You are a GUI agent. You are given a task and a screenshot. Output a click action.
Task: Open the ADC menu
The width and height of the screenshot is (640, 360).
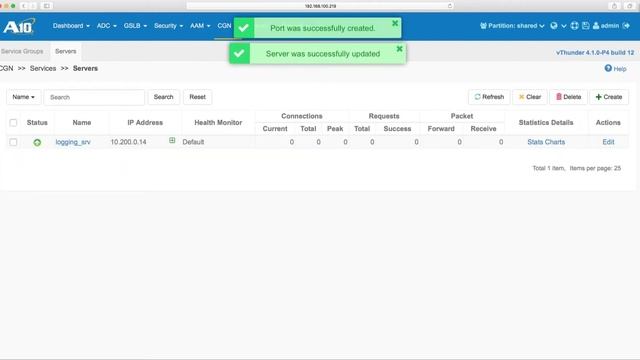107,26
